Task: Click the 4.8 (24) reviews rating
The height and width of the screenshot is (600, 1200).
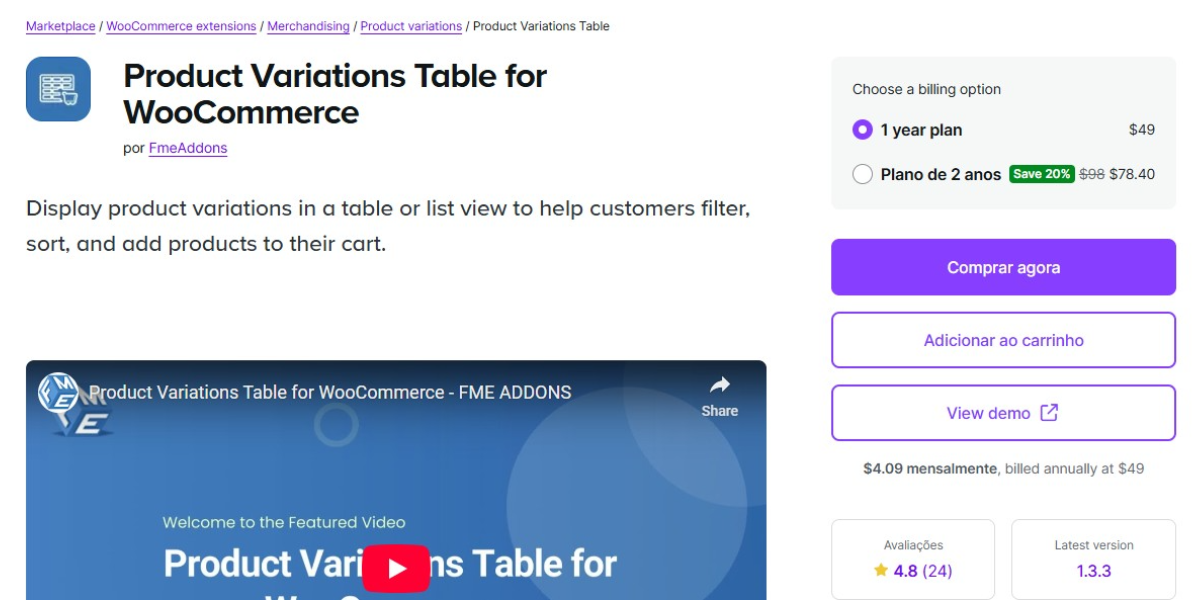Action: [x=922, y=571]
